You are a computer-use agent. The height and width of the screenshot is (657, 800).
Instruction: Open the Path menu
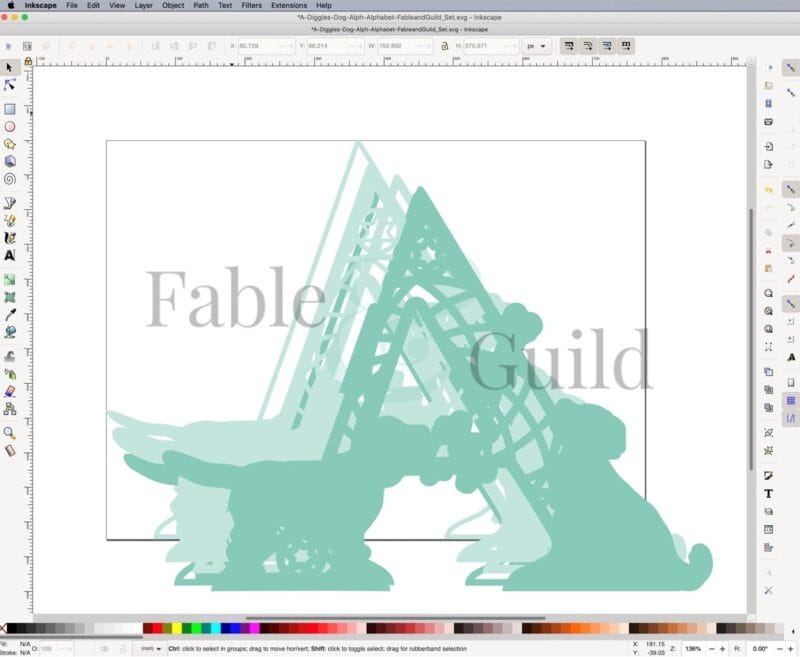click(199, 5)
